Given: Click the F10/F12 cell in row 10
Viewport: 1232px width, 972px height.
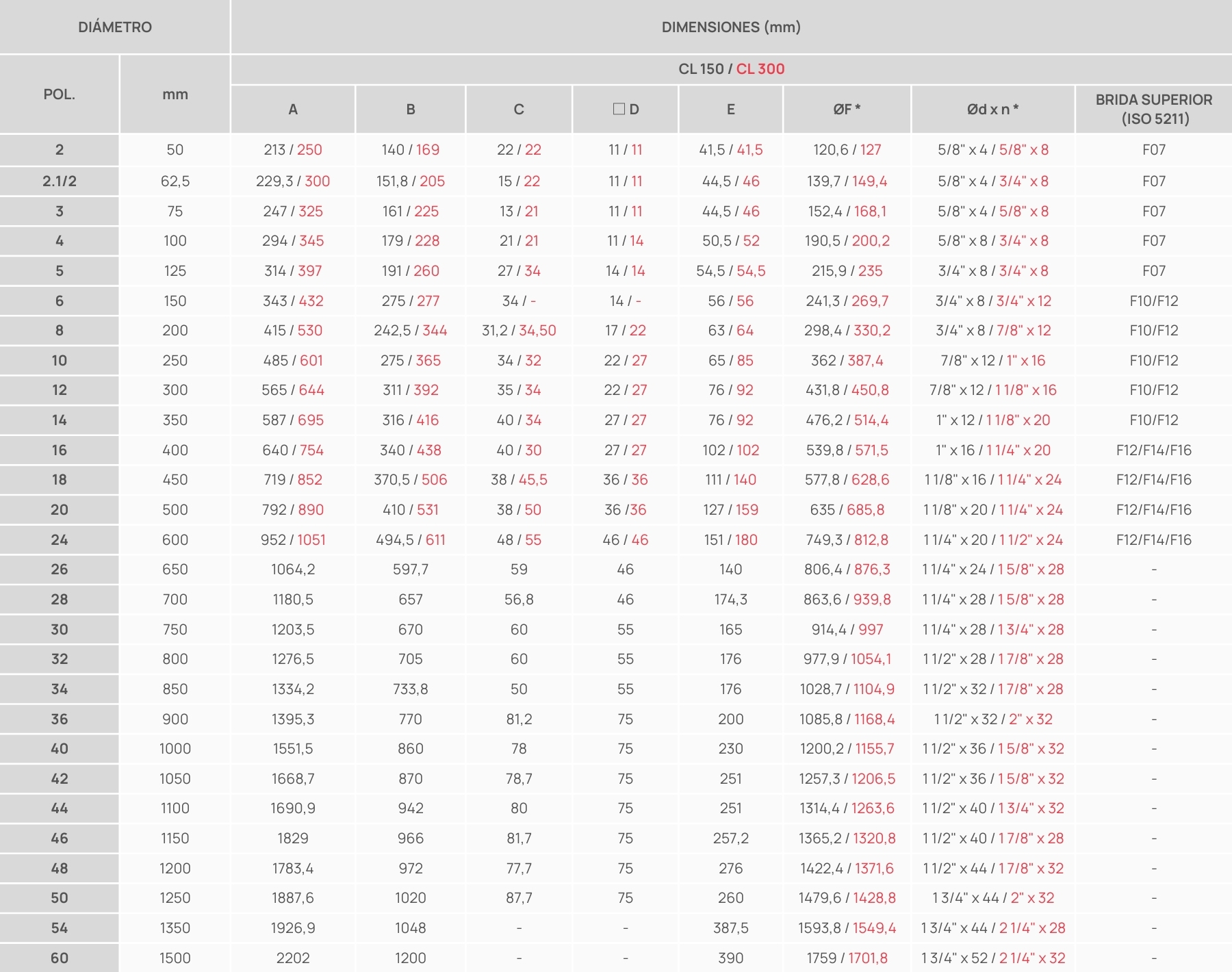Looking at the screenshot, I should (1153, 361).
